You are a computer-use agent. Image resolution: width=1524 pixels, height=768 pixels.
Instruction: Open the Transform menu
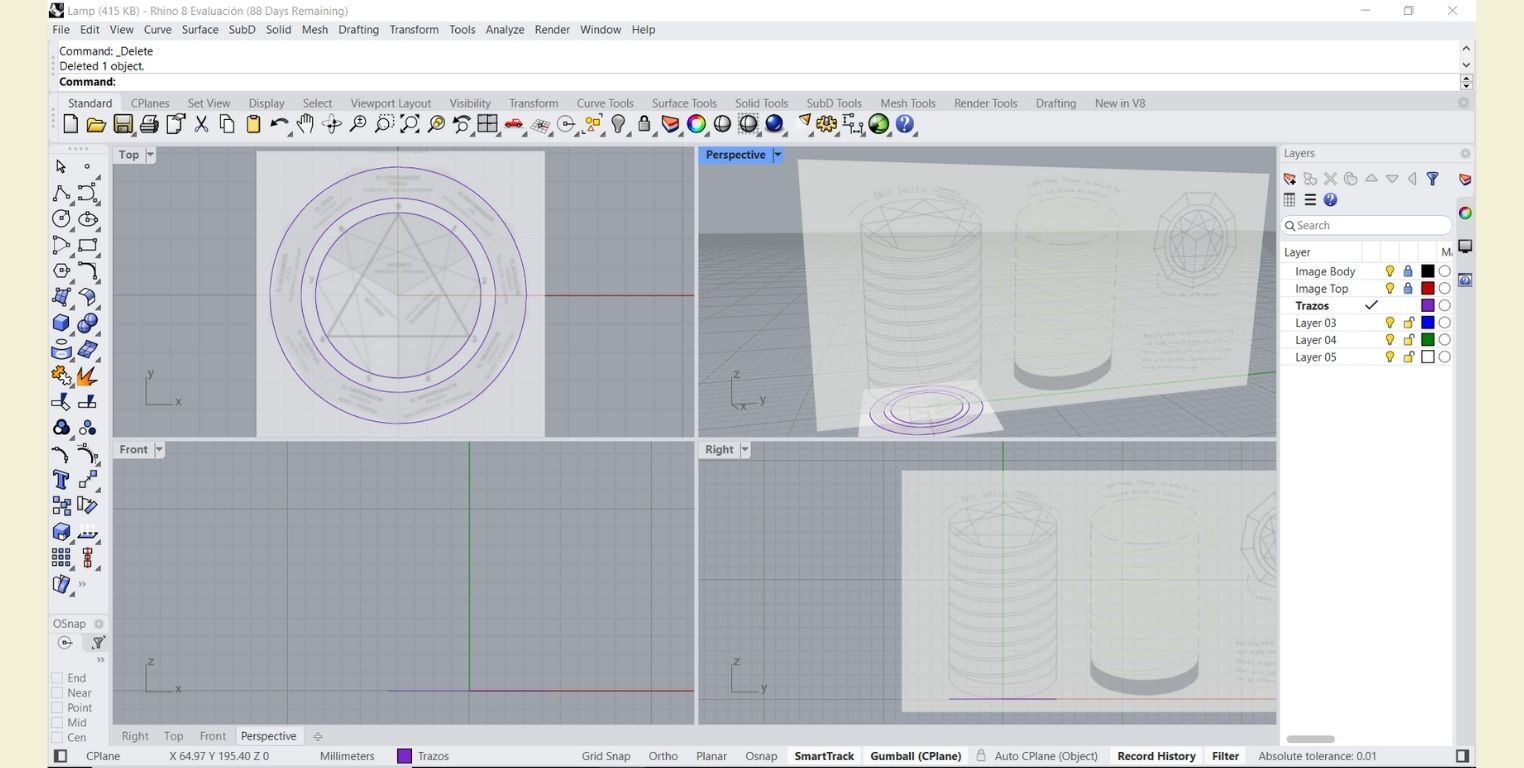[x=413, y=30]
